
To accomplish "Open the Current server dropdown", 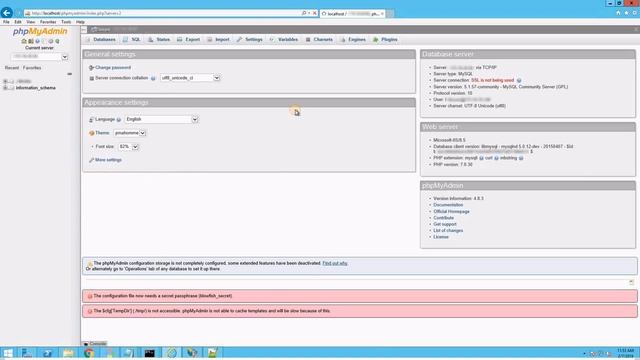I will tap(40, 57).
